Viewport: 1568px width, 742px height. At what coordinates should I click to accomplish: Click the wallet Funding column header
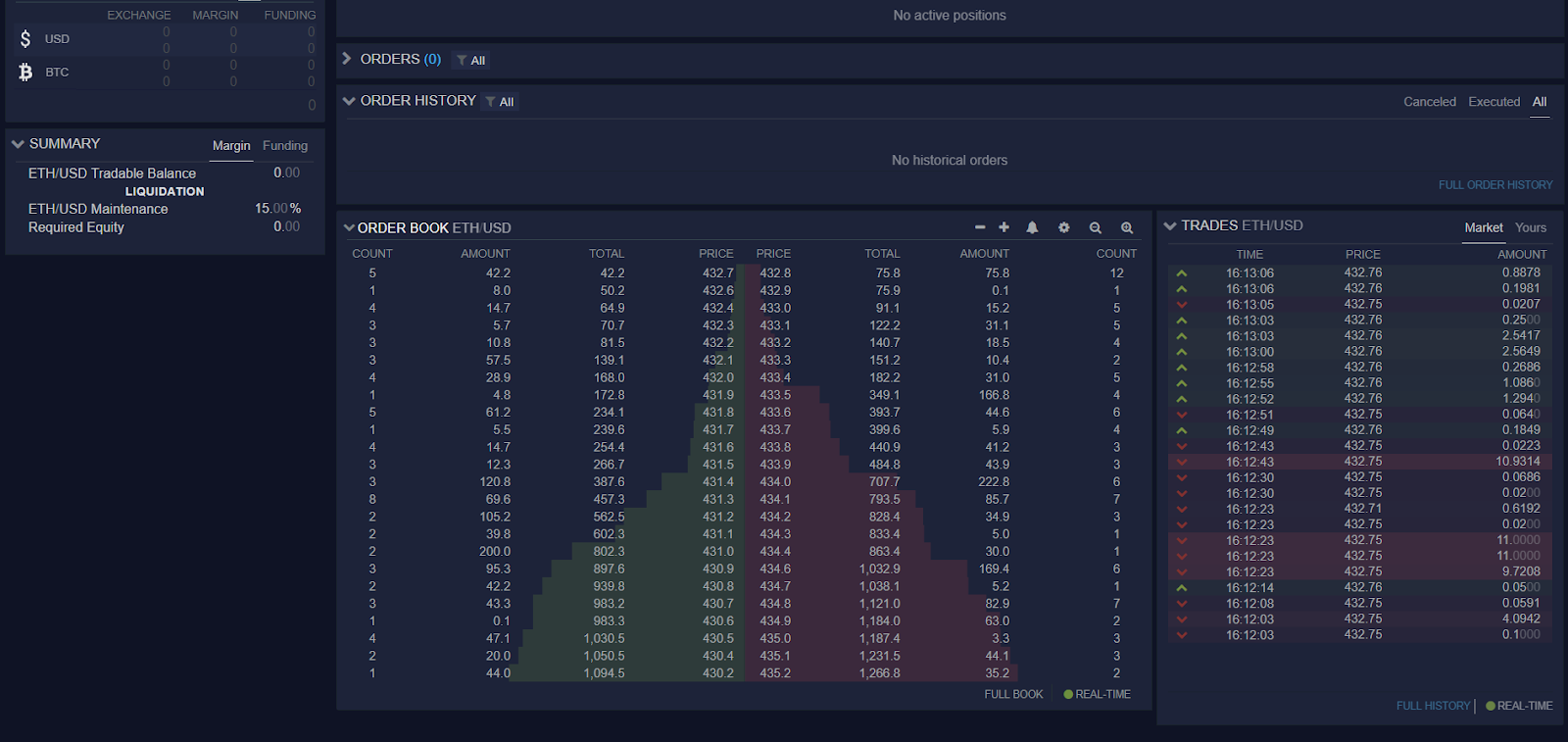(290, 16)
